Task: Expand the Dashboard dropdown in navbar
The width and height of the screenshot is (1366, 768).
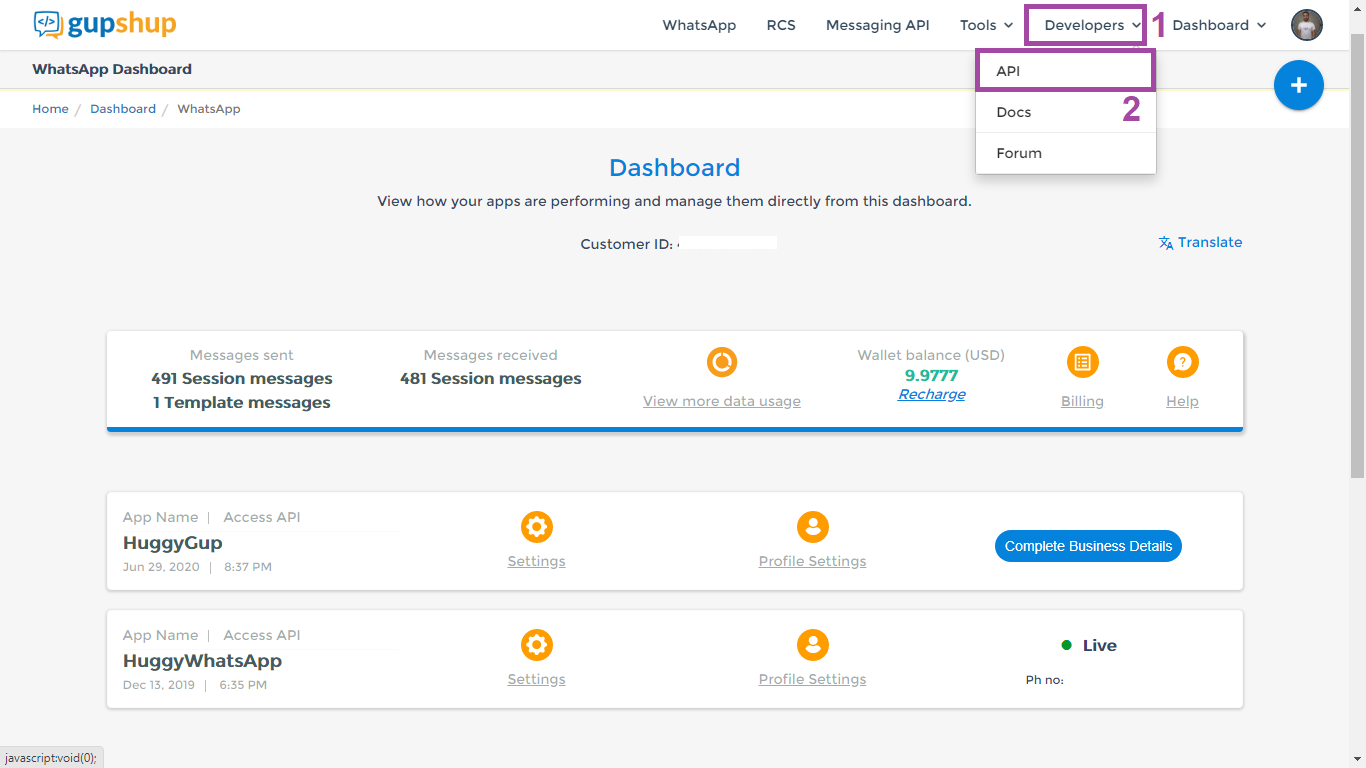Action: click(x=1219, y=25)
